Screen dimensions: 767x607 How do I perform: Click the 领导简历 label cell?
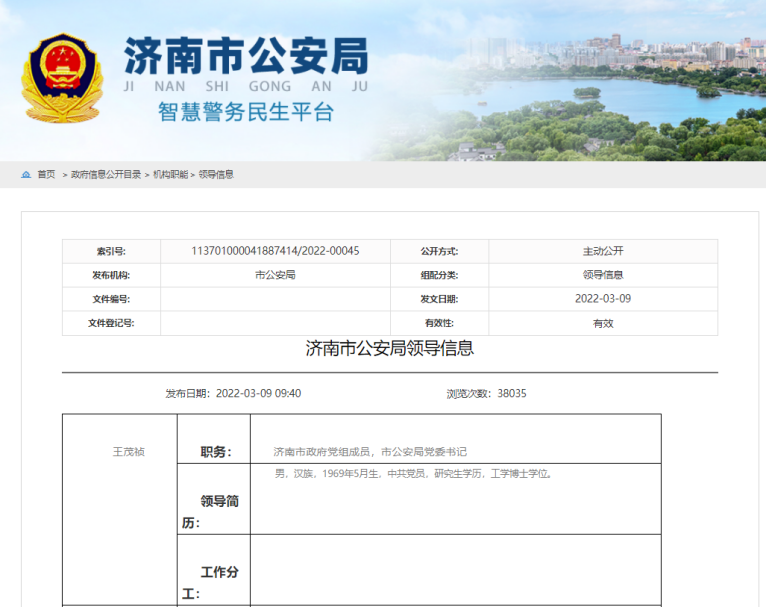(214, 499)
